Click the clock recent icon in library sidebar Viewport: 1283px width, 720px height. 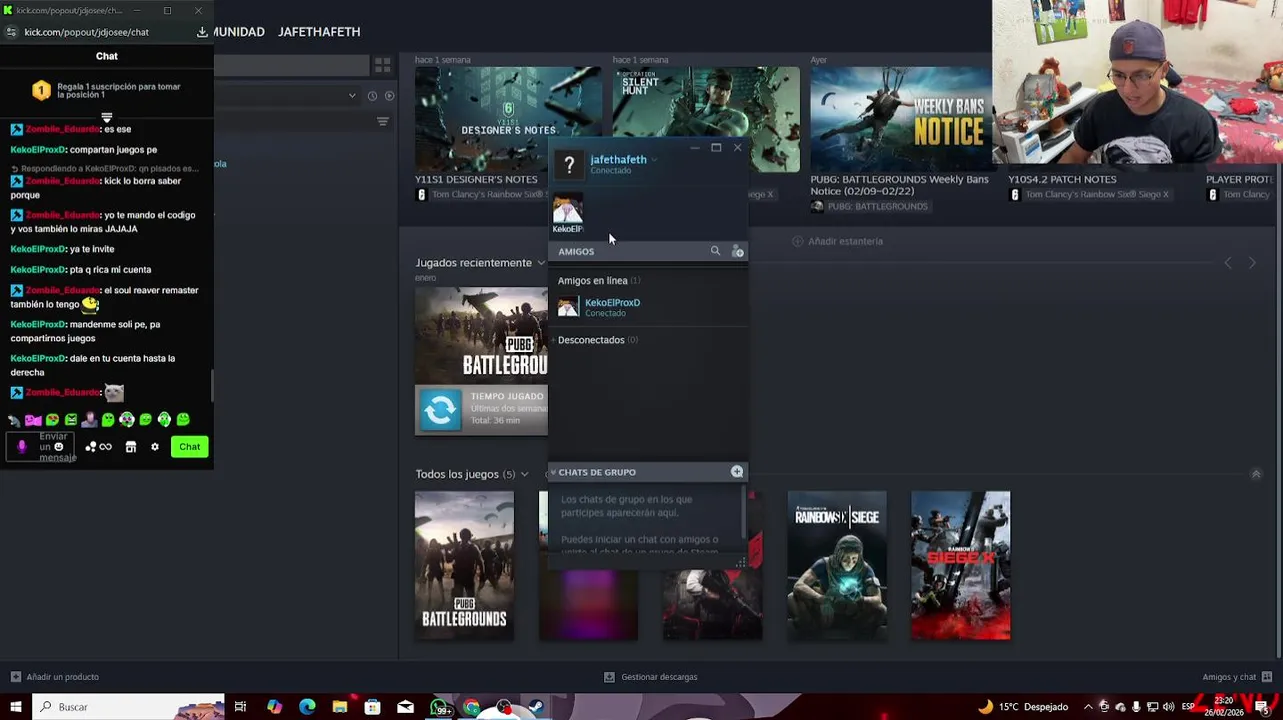372,96
